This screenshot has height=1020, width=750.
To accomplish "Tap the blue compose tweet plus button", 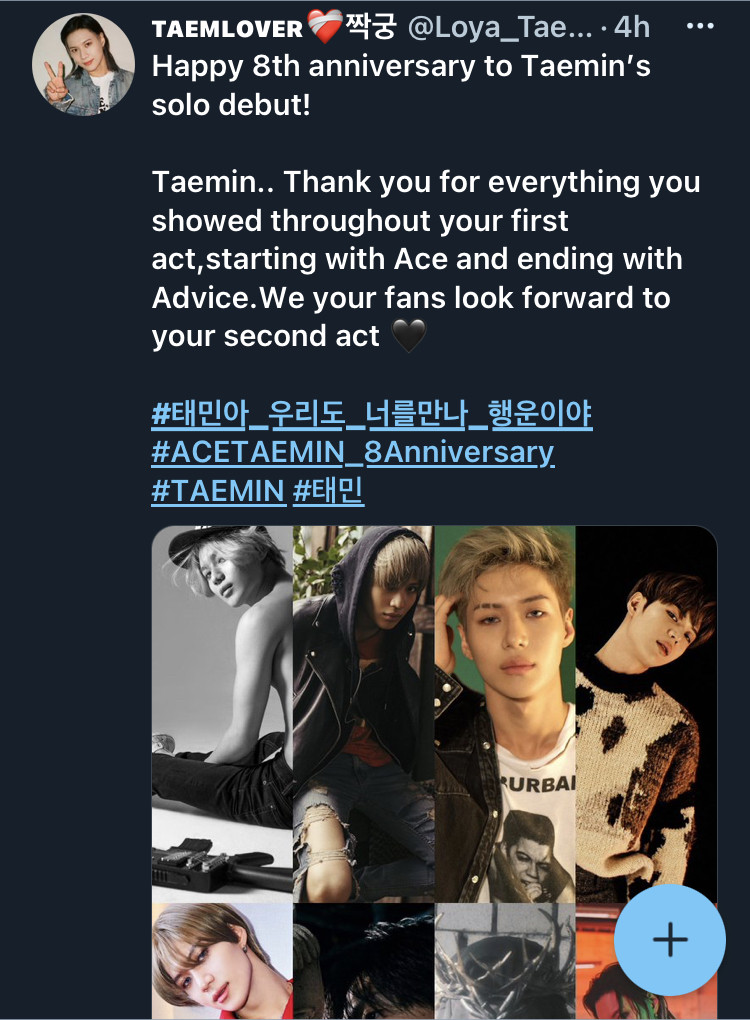I will point(670,940).
